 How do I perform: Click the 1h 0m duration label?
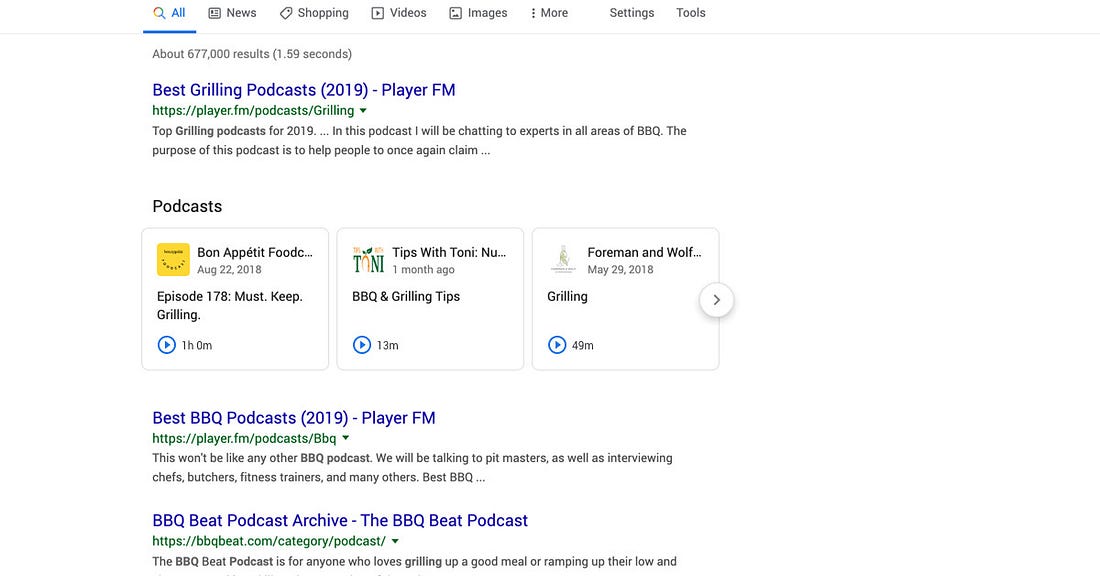pos(196,345)
